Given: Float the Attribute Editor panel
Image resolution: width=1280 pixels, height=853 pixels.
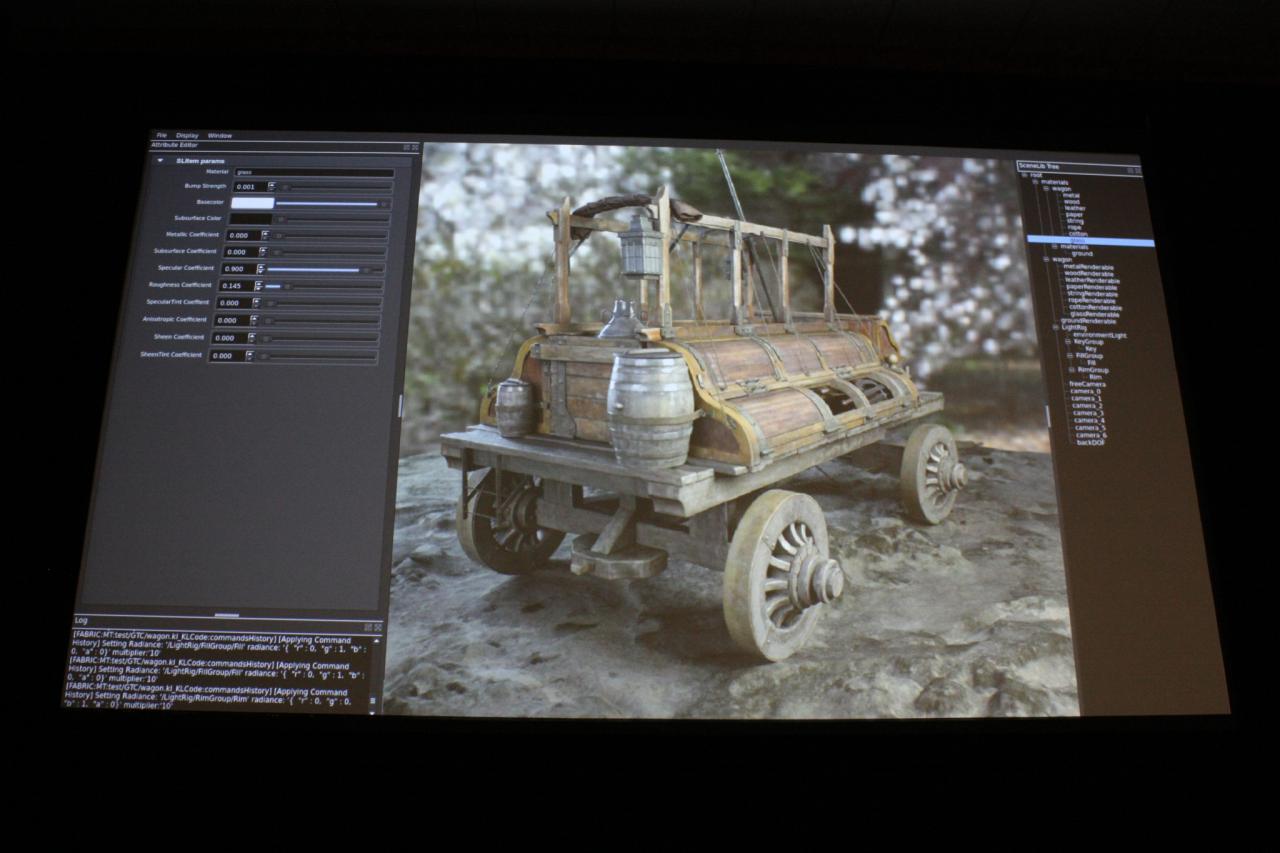Looking at the screenshot, I should pos(406,147).
